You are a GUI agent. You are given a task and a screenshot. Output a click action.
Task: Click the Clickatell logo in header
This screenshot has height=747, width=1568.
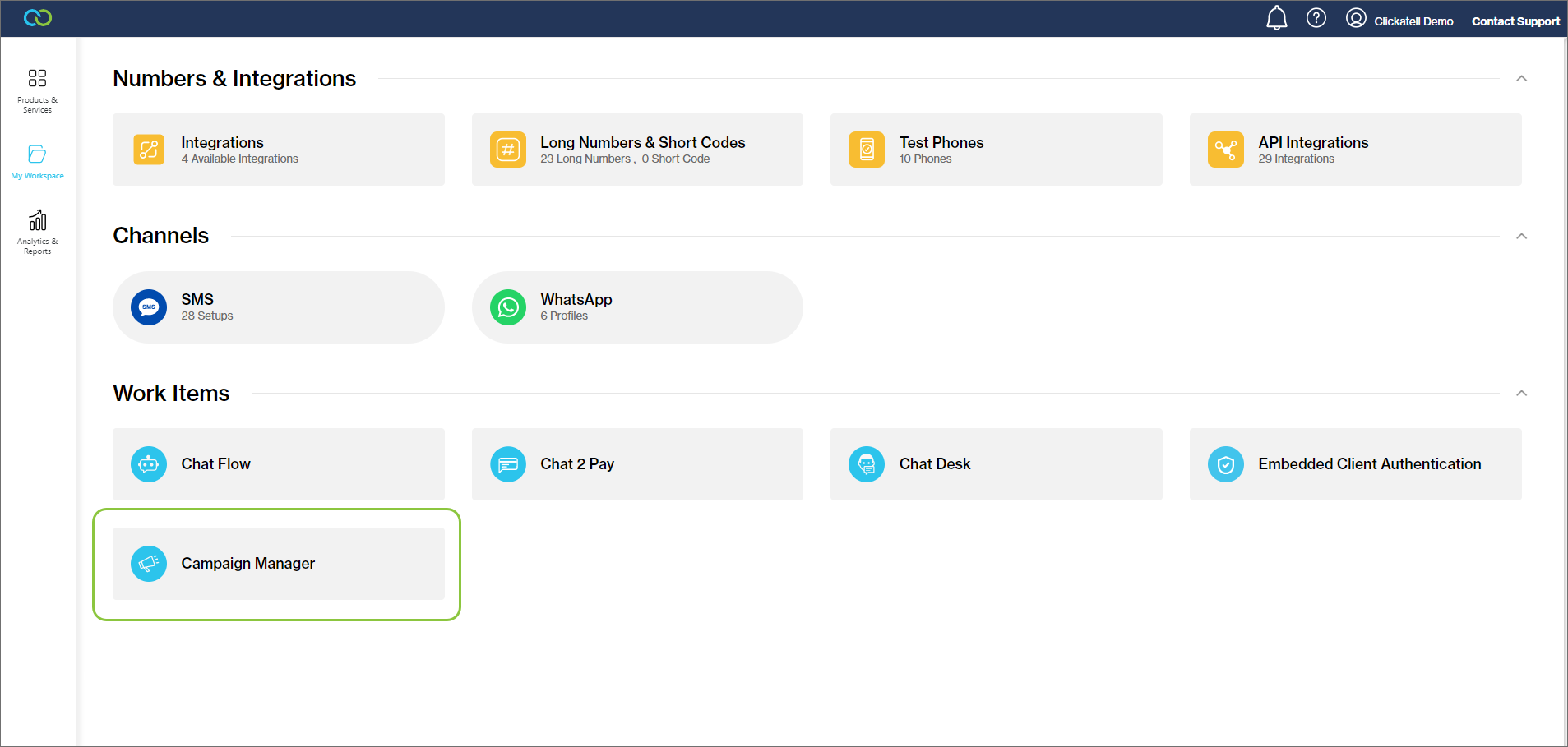[38, 18]
